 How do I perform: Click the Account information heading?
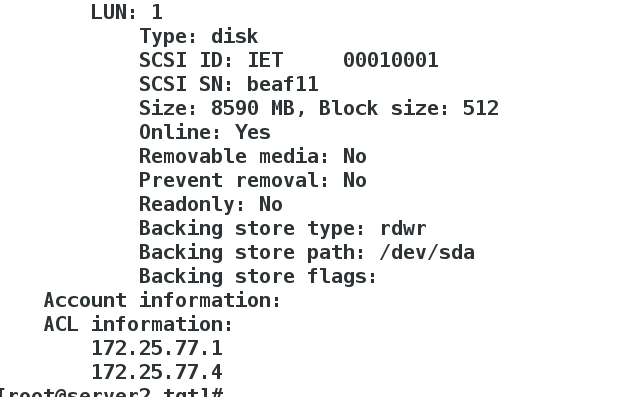pos(162,301)
